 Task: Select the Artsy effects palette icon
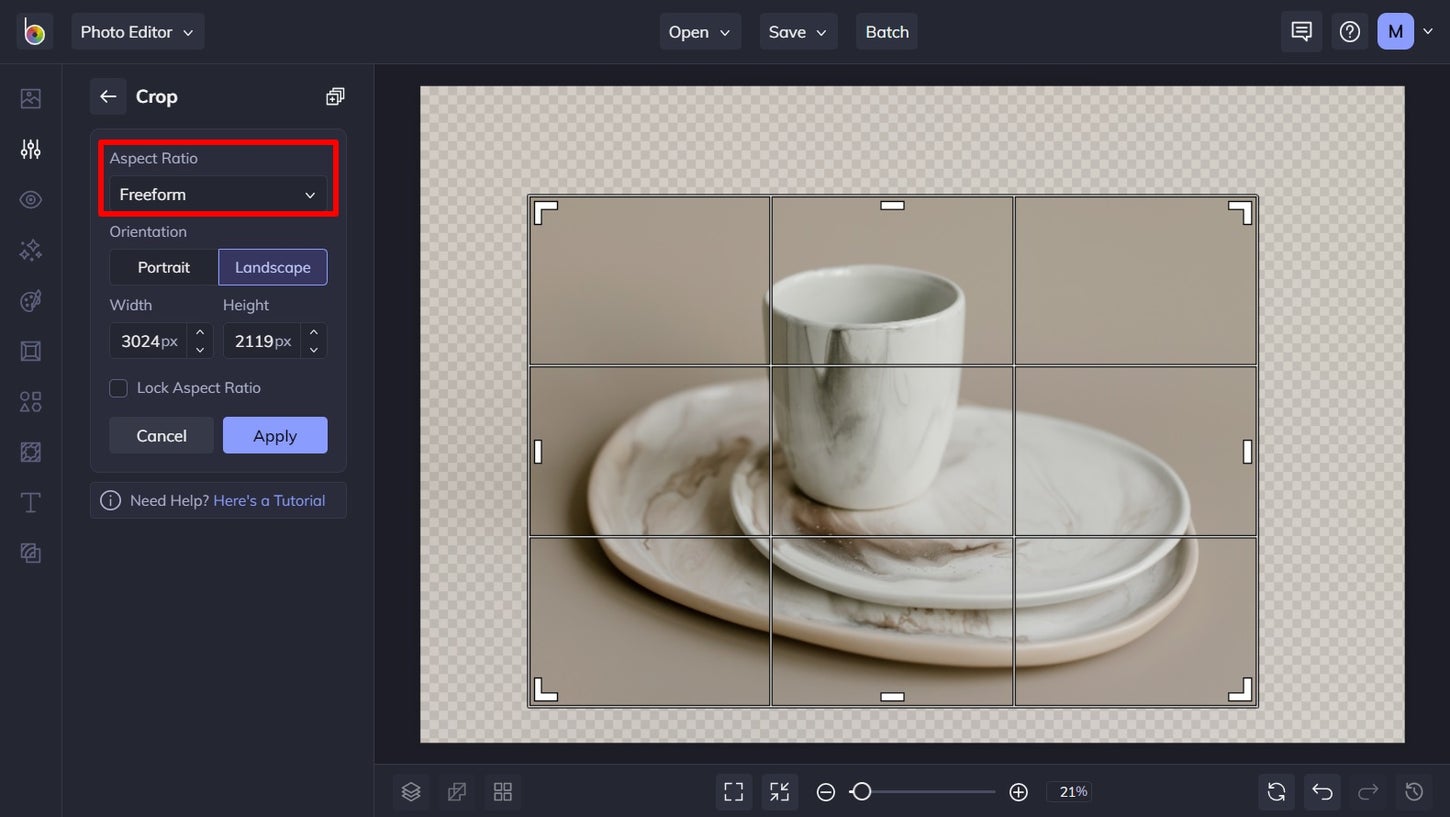tap(30, 301)
